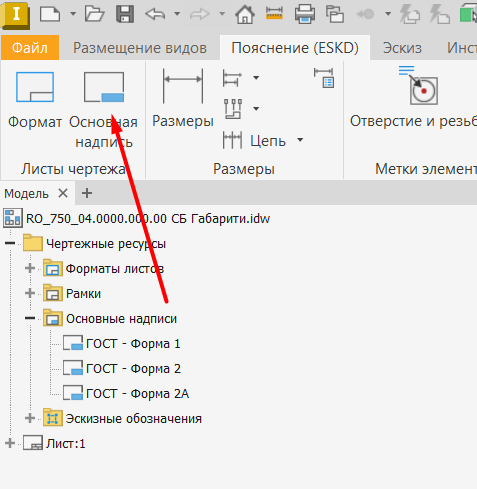
Task: Close the Модель browser panel tab
Action: (x=63, y=193)
